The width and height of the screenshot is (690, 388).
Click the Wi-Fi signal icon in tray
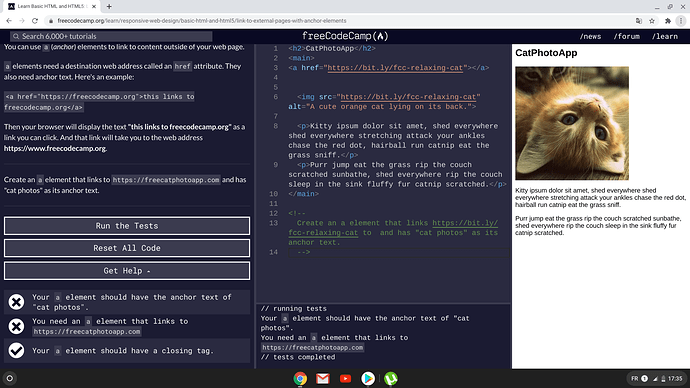tap(655, 379)
